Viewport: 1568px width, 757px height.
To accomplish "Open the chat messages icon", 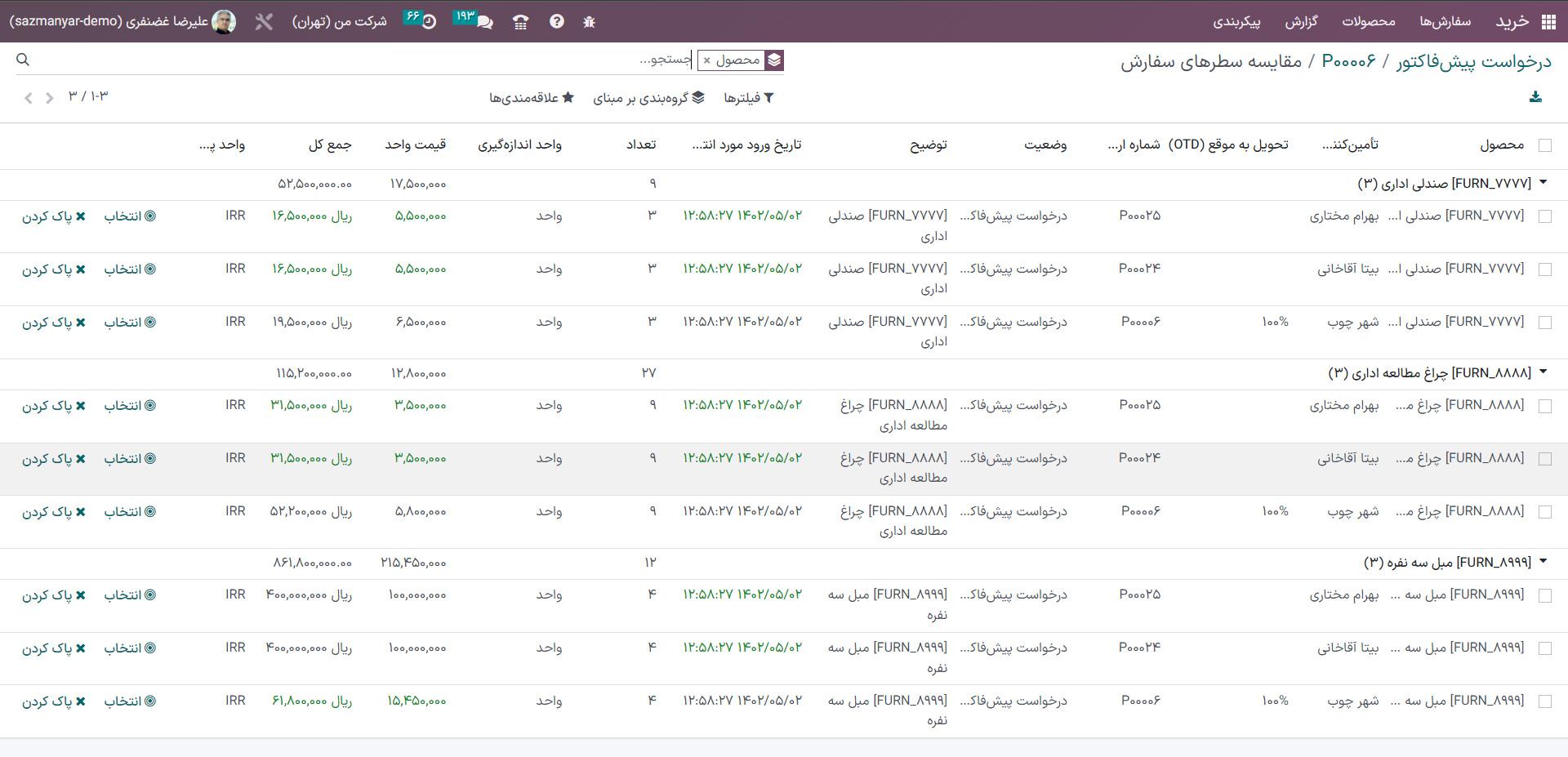I will pos(484,22).
